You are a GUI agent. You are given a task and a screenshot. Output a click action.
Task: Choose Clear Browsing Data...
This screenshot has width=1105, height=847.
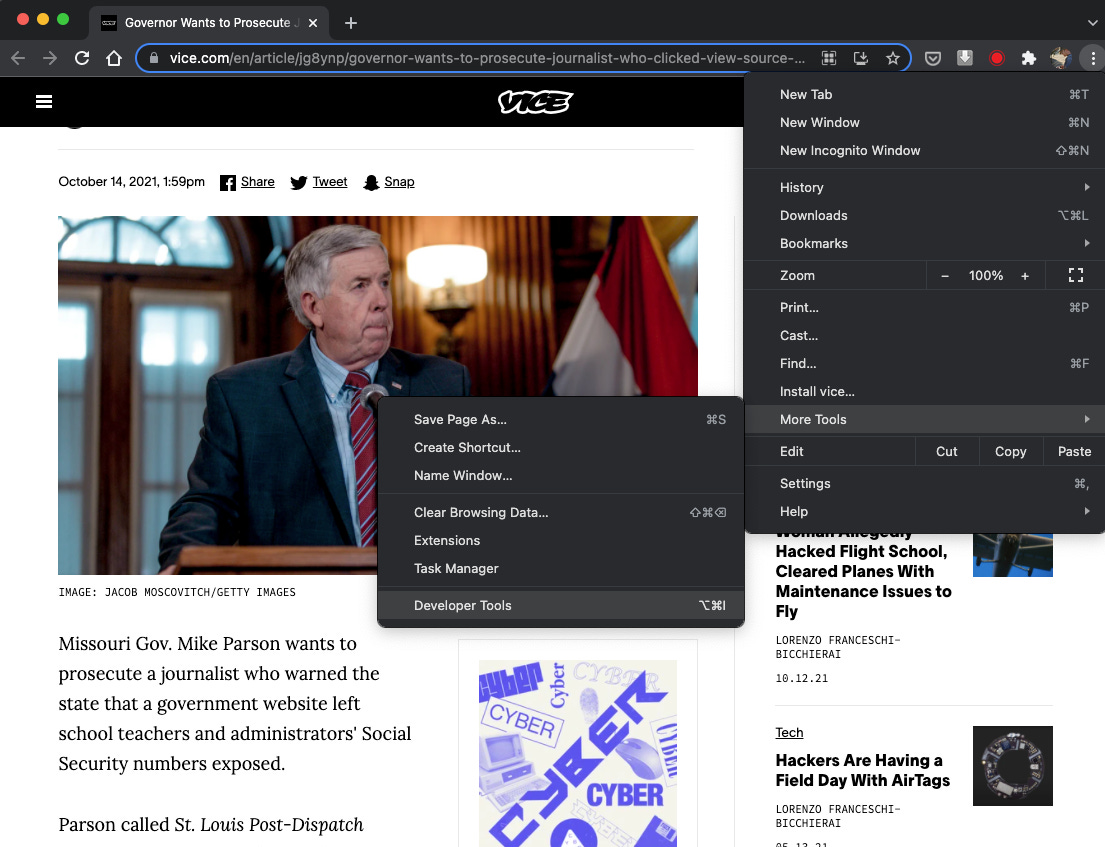tap(561, 512)
